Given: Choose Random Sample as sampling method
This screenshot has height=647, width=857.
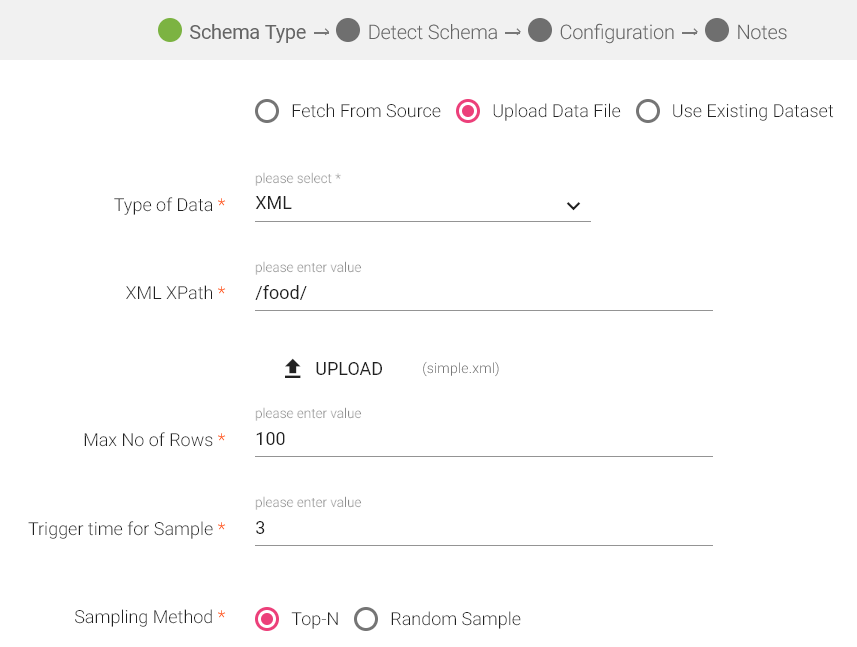Looking at the screenshot, I should coord(366,619).
